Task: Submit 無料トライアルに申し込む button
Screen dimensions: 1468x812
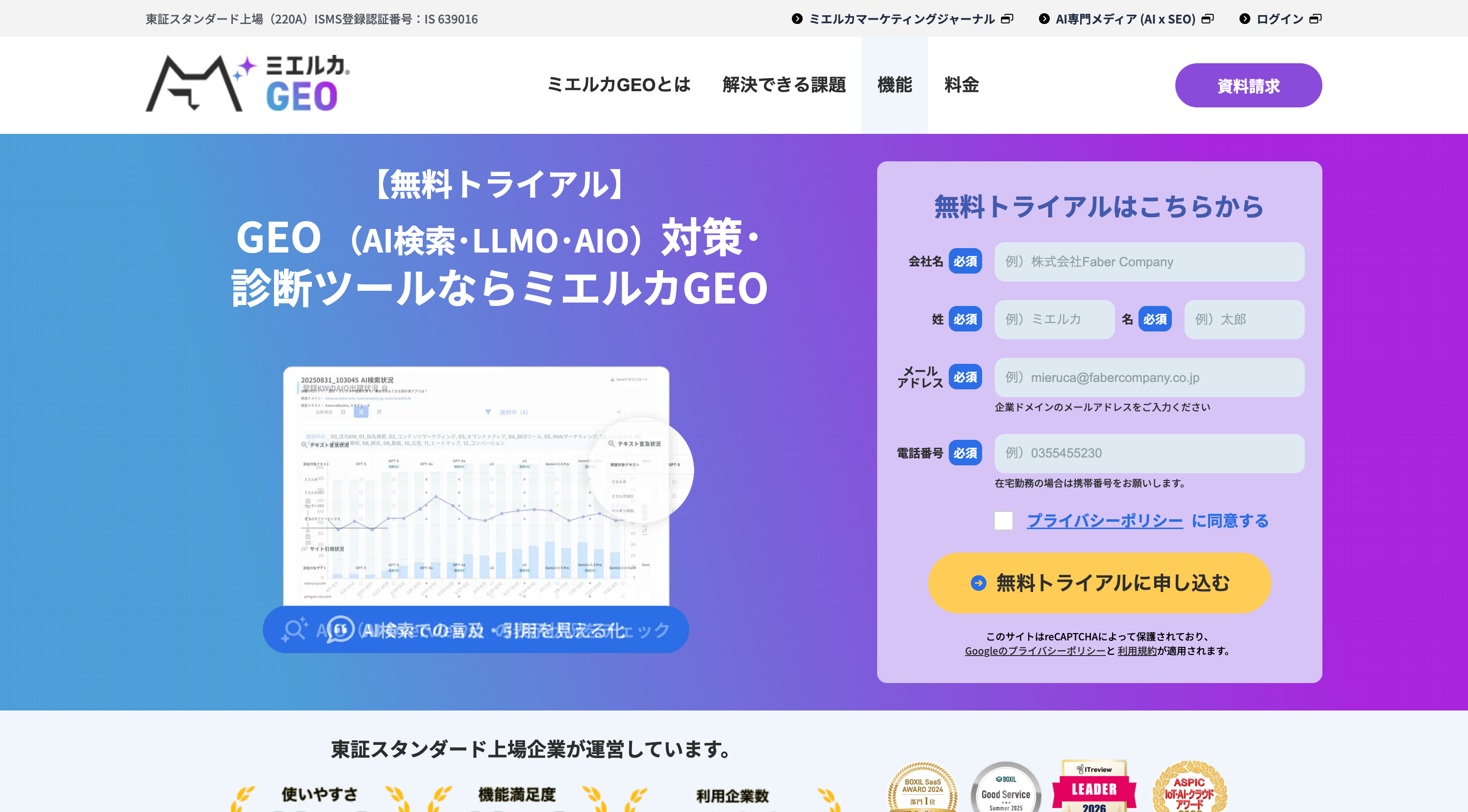Action: [1099, 583]
